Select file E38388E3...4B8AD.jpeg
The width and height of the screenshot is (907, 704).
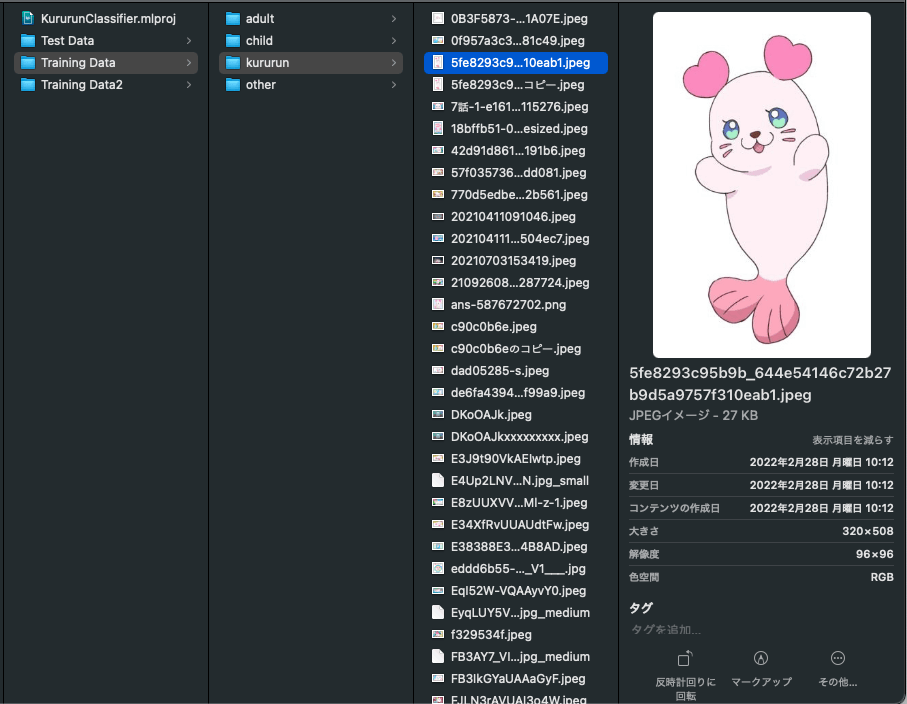[516, 546]
